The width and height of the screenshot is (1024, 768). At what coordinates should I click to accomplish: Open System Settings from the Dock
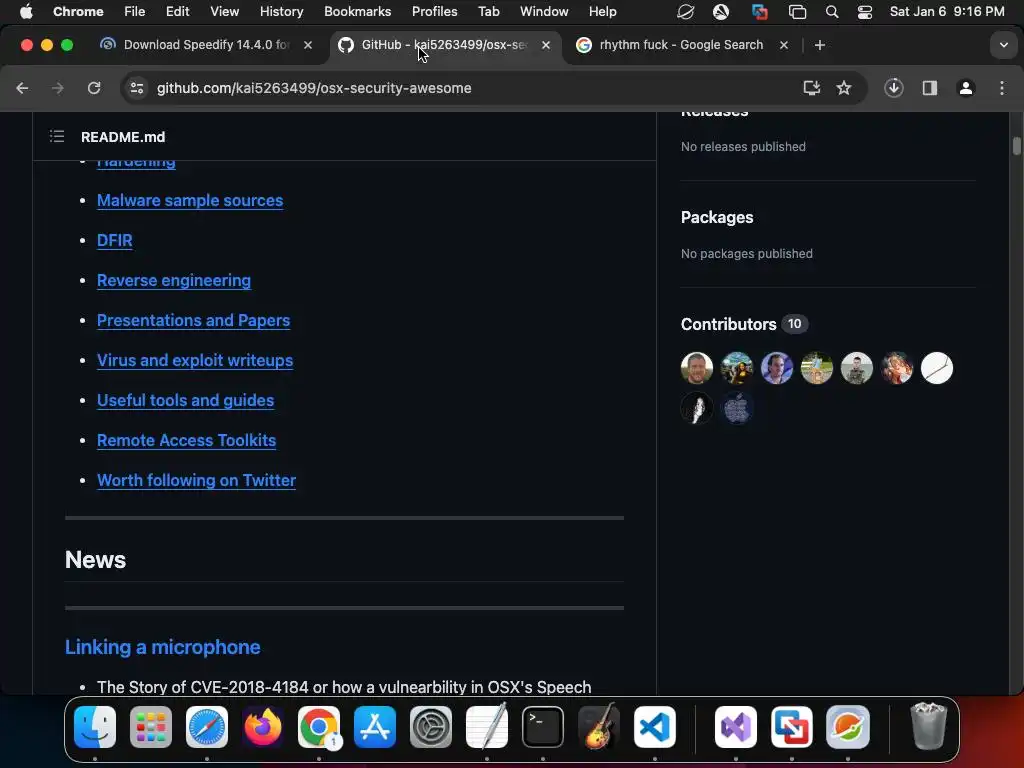click(431, 727)
